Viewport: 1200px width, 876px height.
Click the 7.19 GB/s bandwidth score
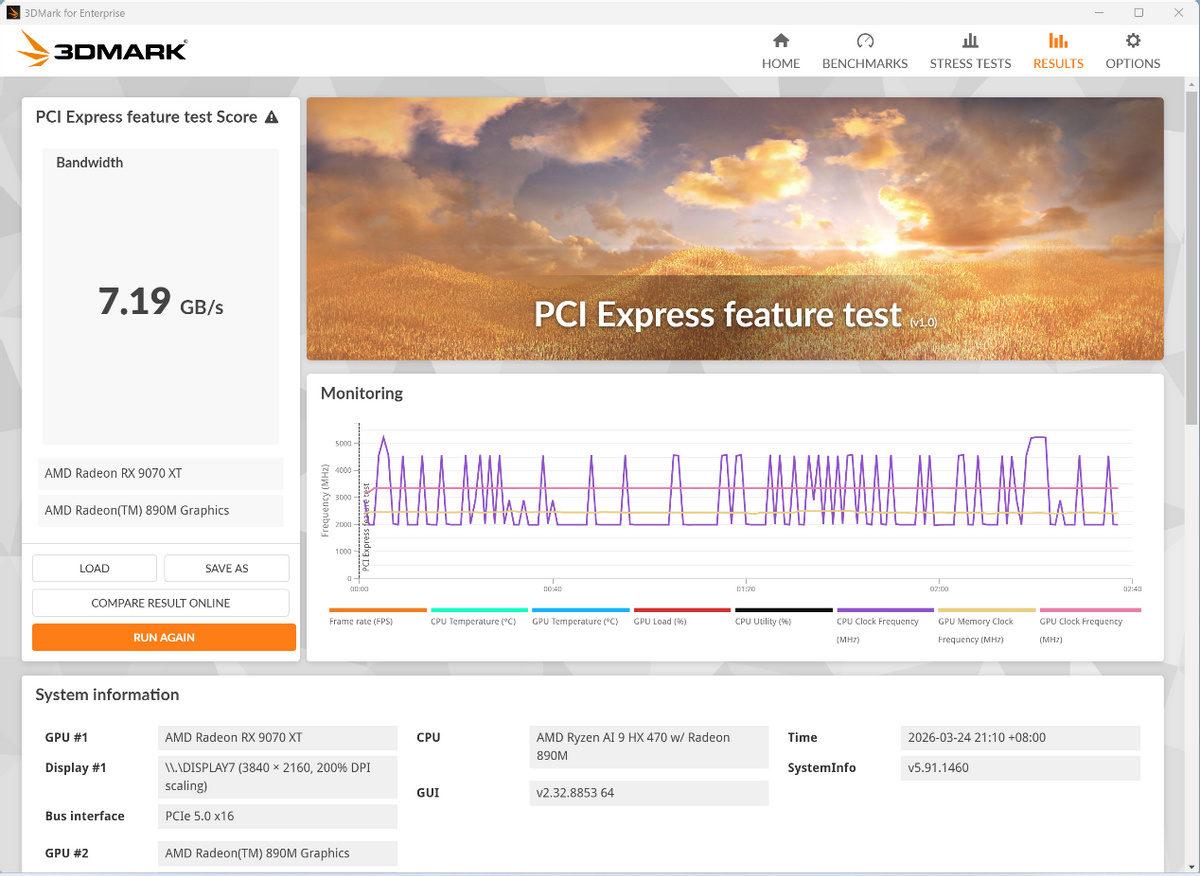click(x=161, y=301)
